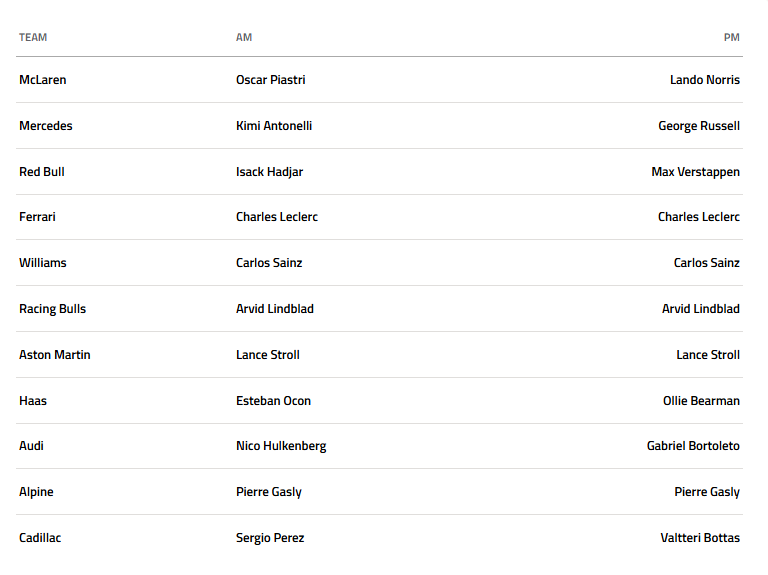
Task: Click on Ollie Bearman
Action: tap(700, 401)
